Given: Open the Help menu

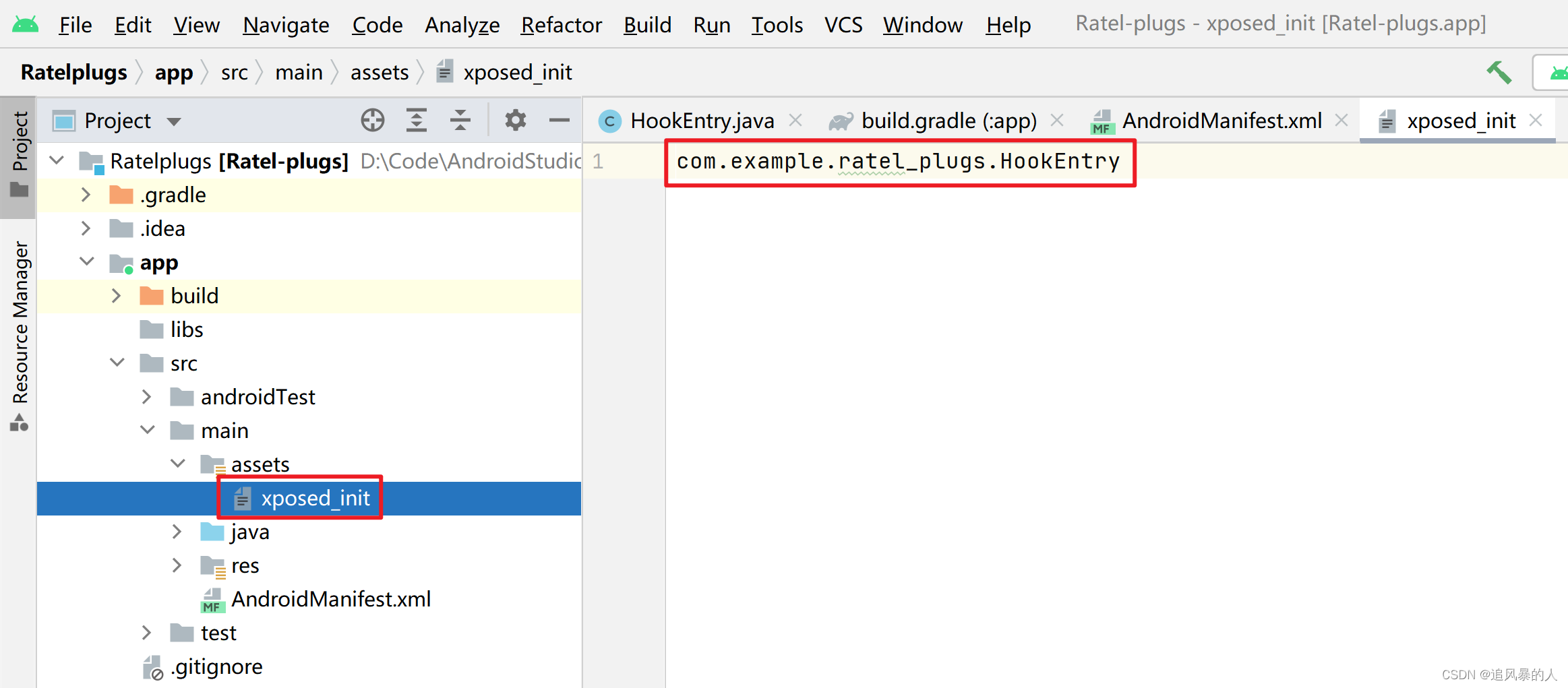Looking at the screenshot, I should (x=1008, y=25).
